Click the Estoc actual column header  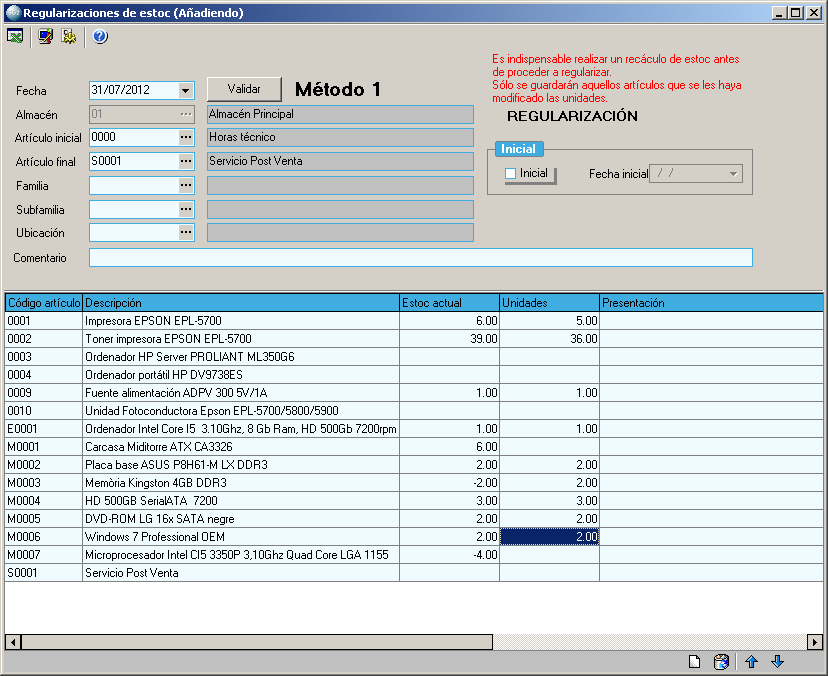pos(449,303)
